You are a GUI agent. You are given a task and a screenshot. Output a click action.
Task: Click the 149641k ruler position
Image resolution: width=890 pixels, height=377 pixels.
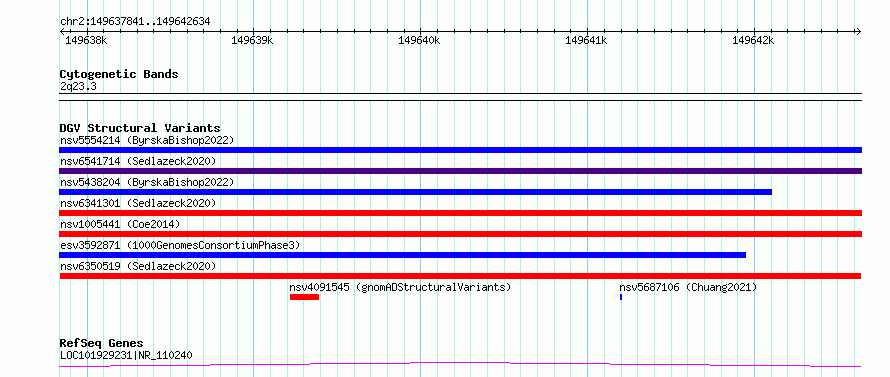(586, 40)
